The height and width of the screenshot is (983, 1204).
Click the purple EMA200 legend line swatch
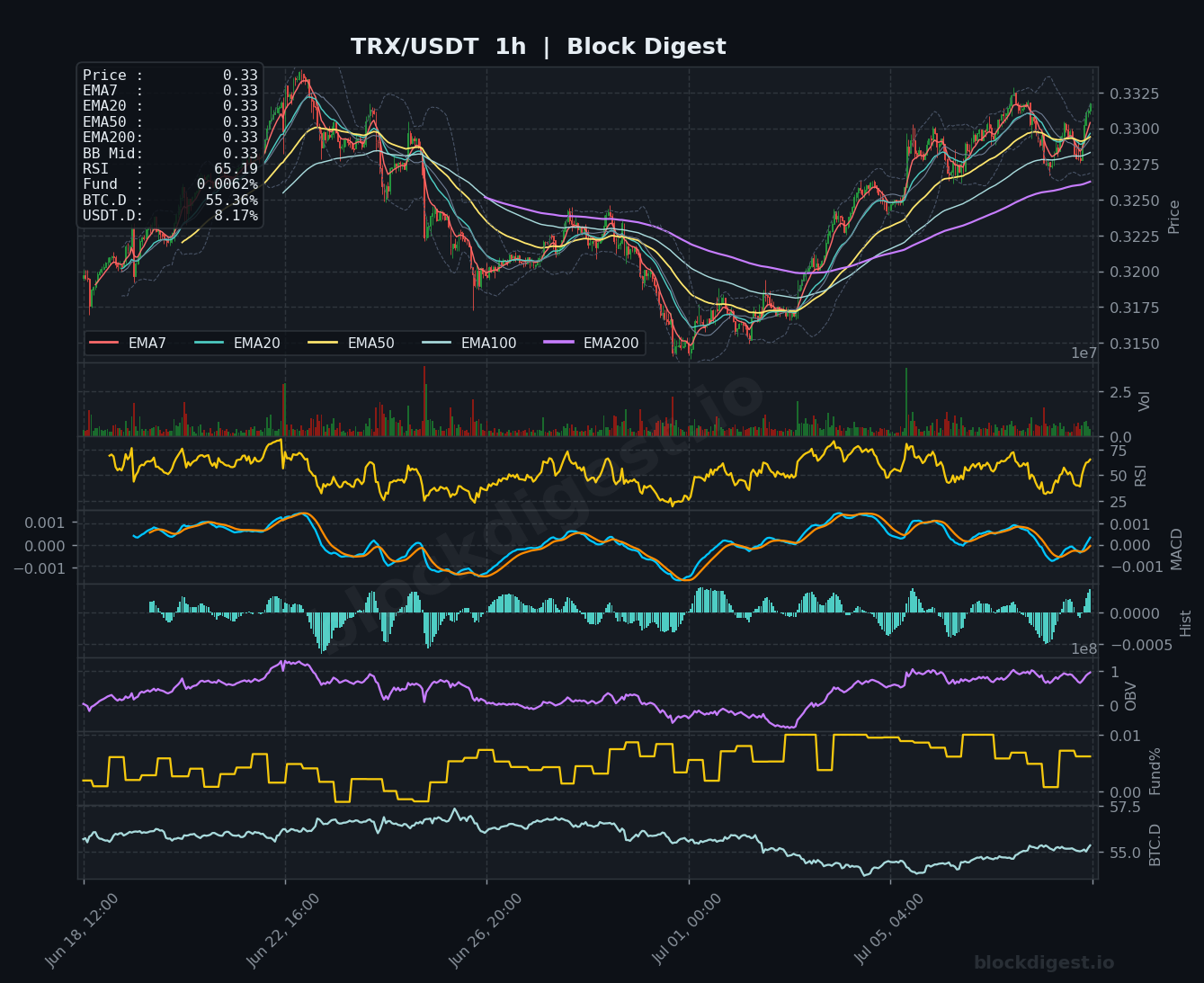559,343
